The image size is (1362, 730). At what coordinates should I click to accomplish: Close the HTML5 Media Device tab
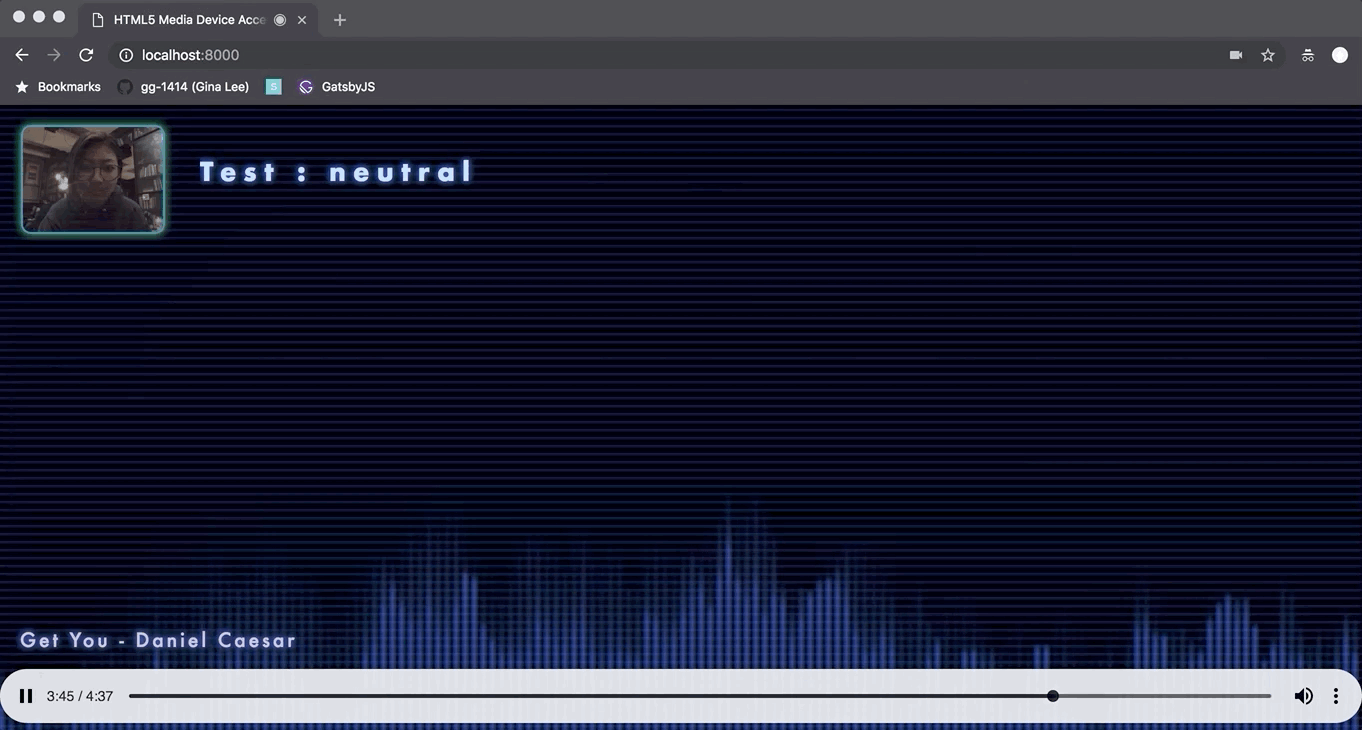click(x=302, y=20)
